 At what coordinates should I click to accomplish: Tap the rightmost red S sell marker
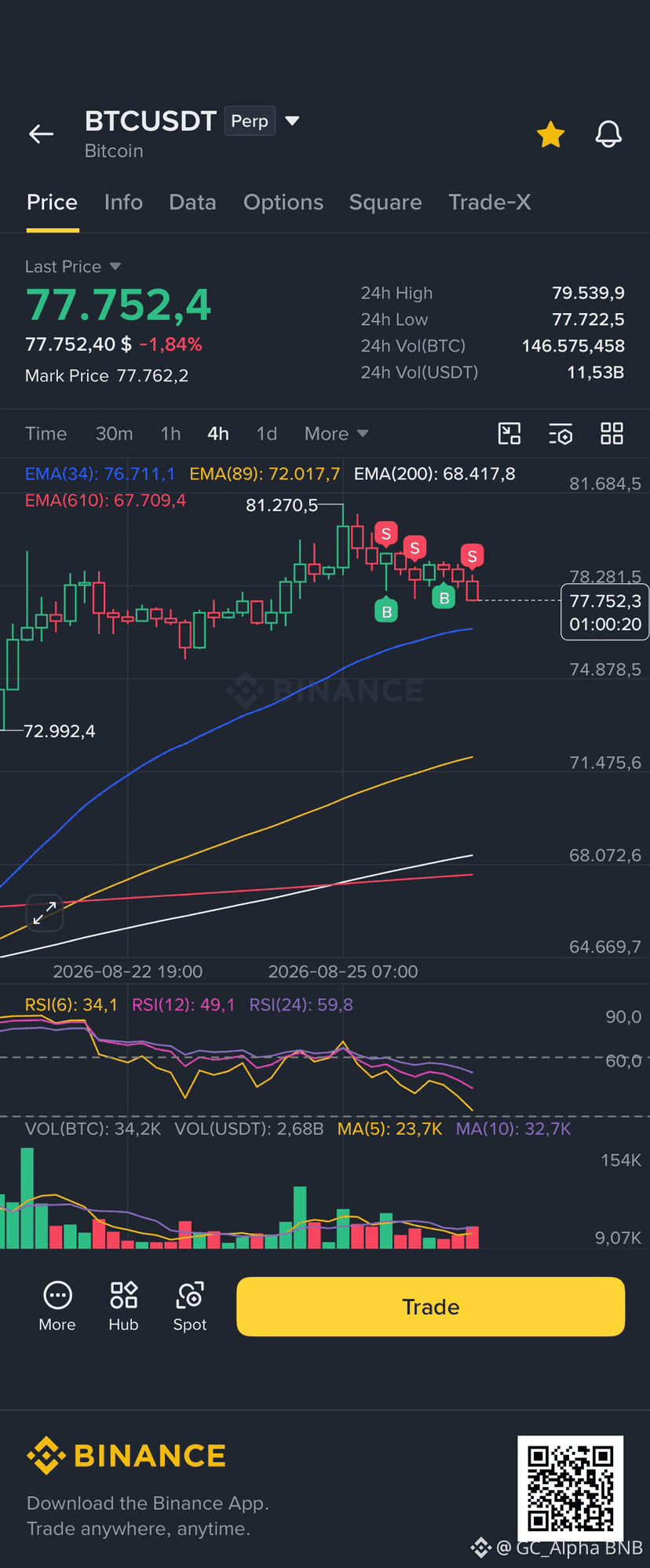472,556
